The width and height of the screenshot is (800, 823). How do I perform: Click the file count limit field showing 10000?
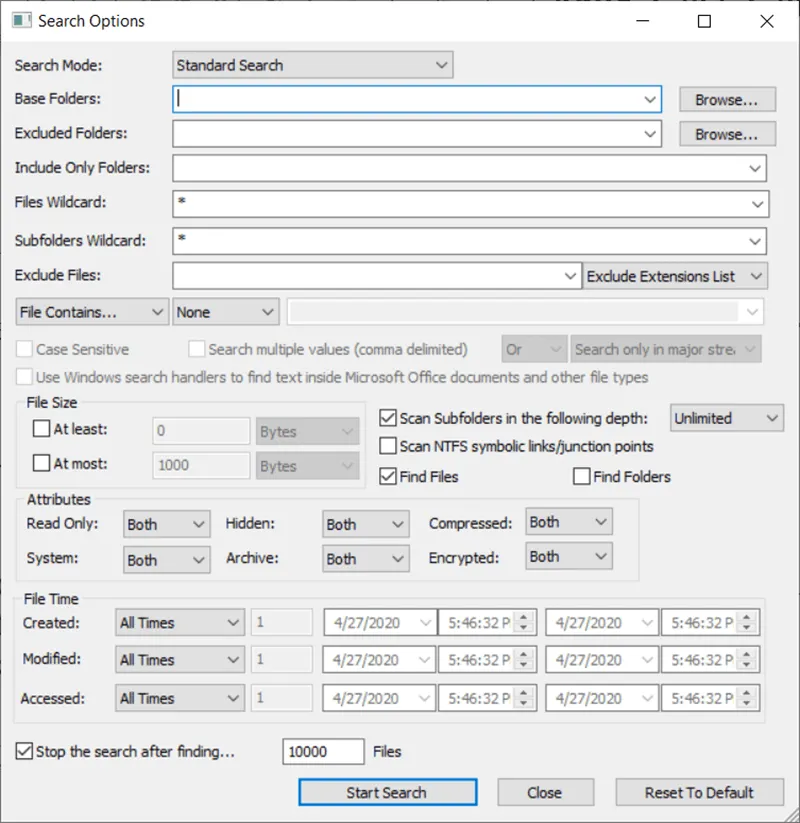pos(323,751)
